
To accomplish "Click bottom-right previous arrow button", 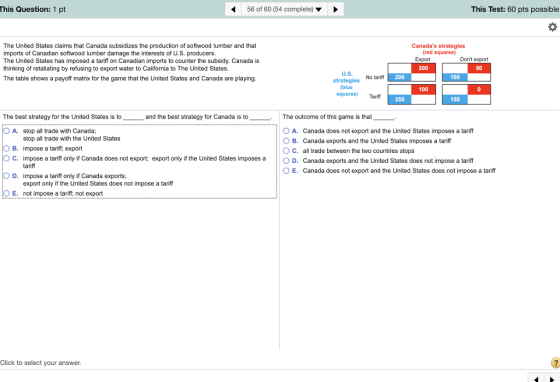I will pyautogui.click(x=536, y=378).
